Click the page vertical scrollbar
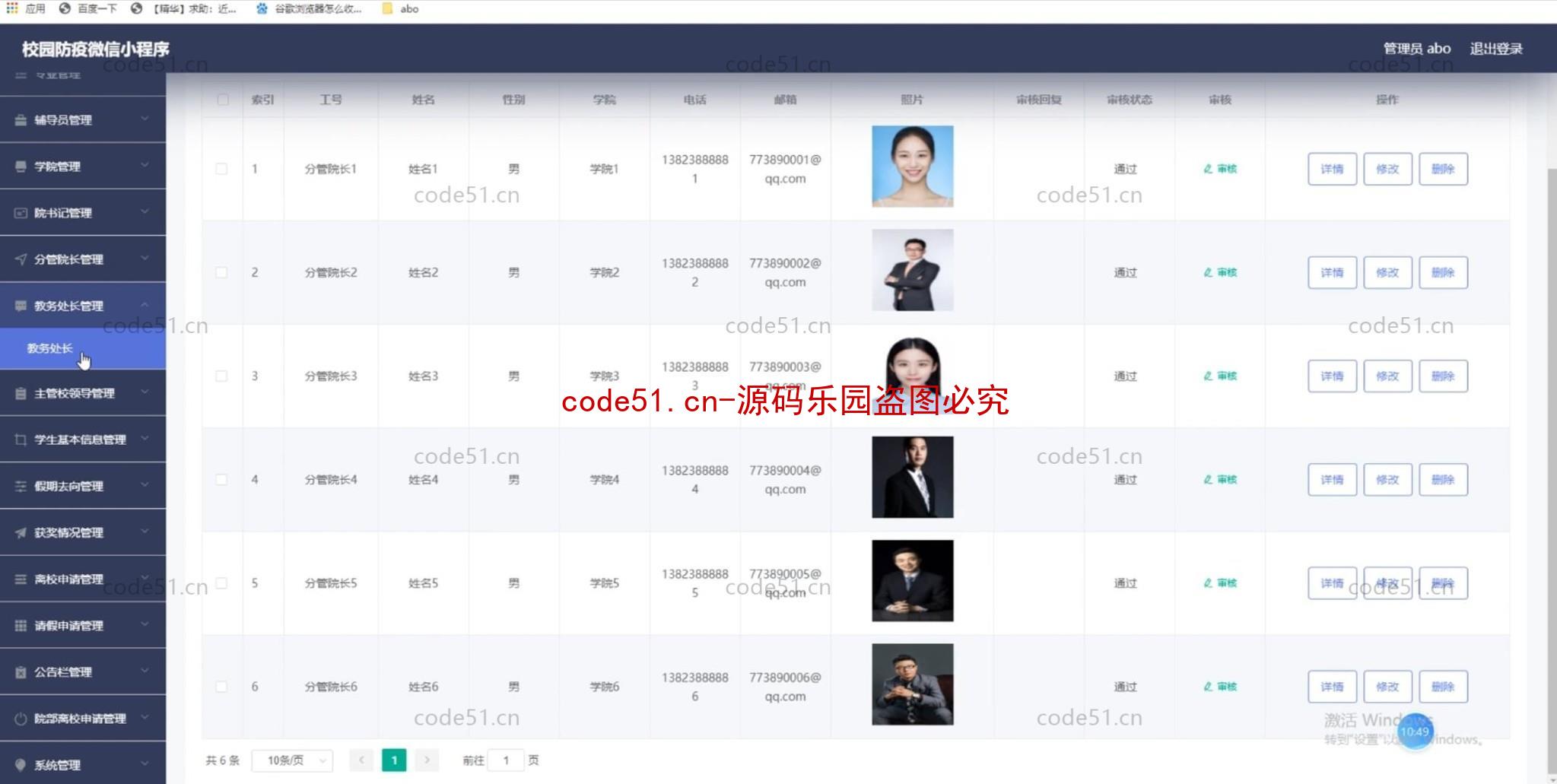The height and width of the screenshot is (784, 1557). [1552, 471]
